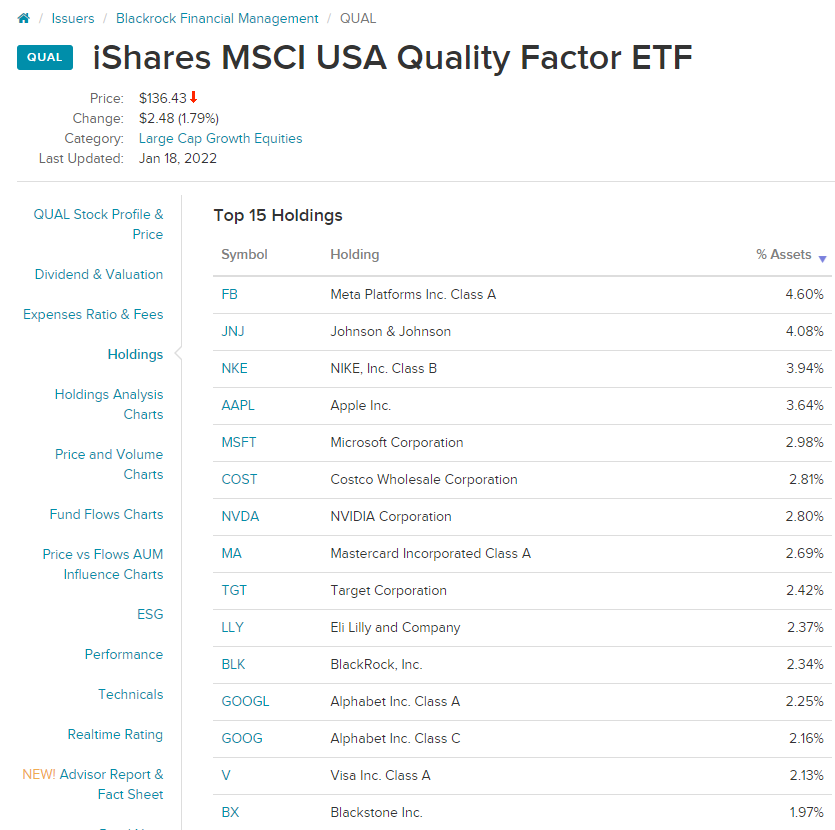Select Expenses Ratio & Fees
Image resolution: width=835 pixels, height=830 pixels.
pos(93,314)
